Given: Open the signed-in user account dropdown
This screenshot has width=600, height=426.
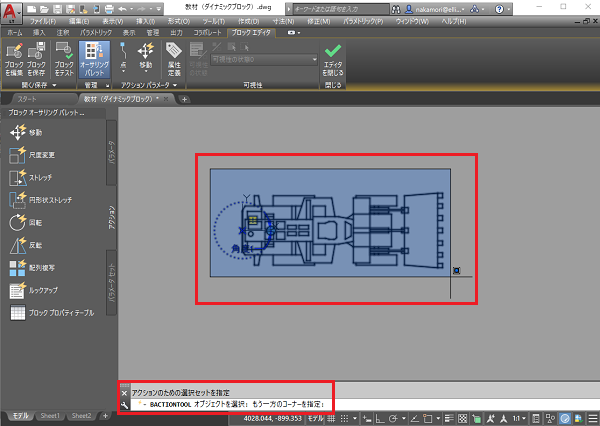Looking at the screenshot, I should 435,9.
